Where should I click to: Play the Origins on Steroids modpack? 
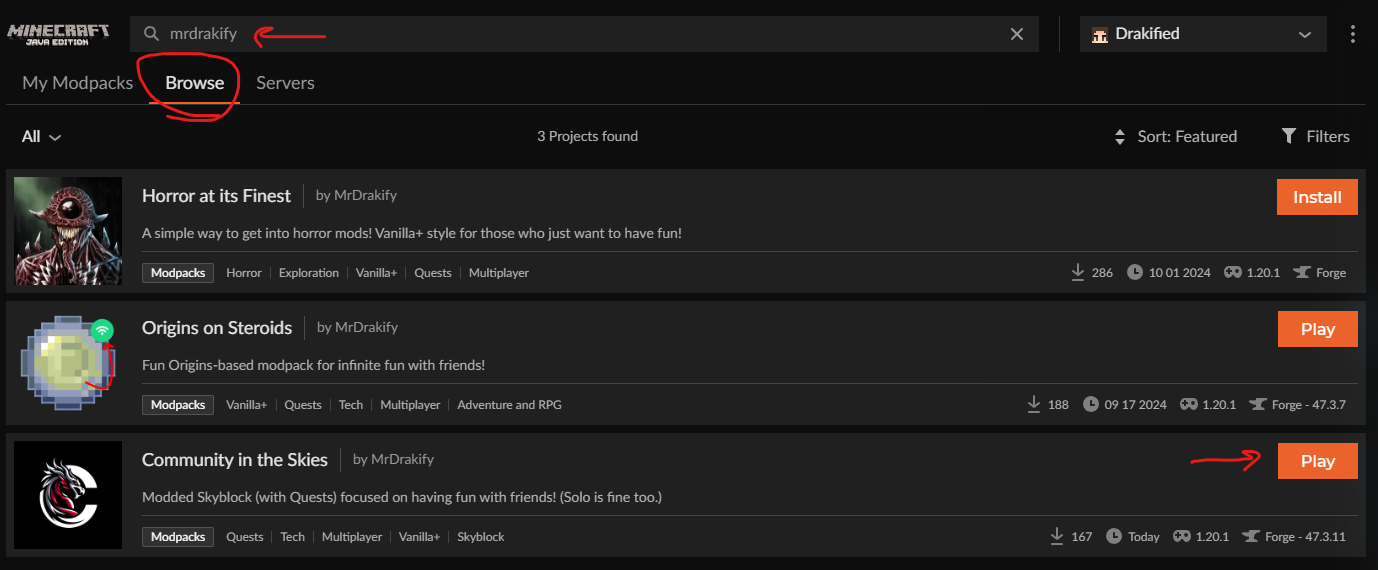click(x=1317, y=329)
